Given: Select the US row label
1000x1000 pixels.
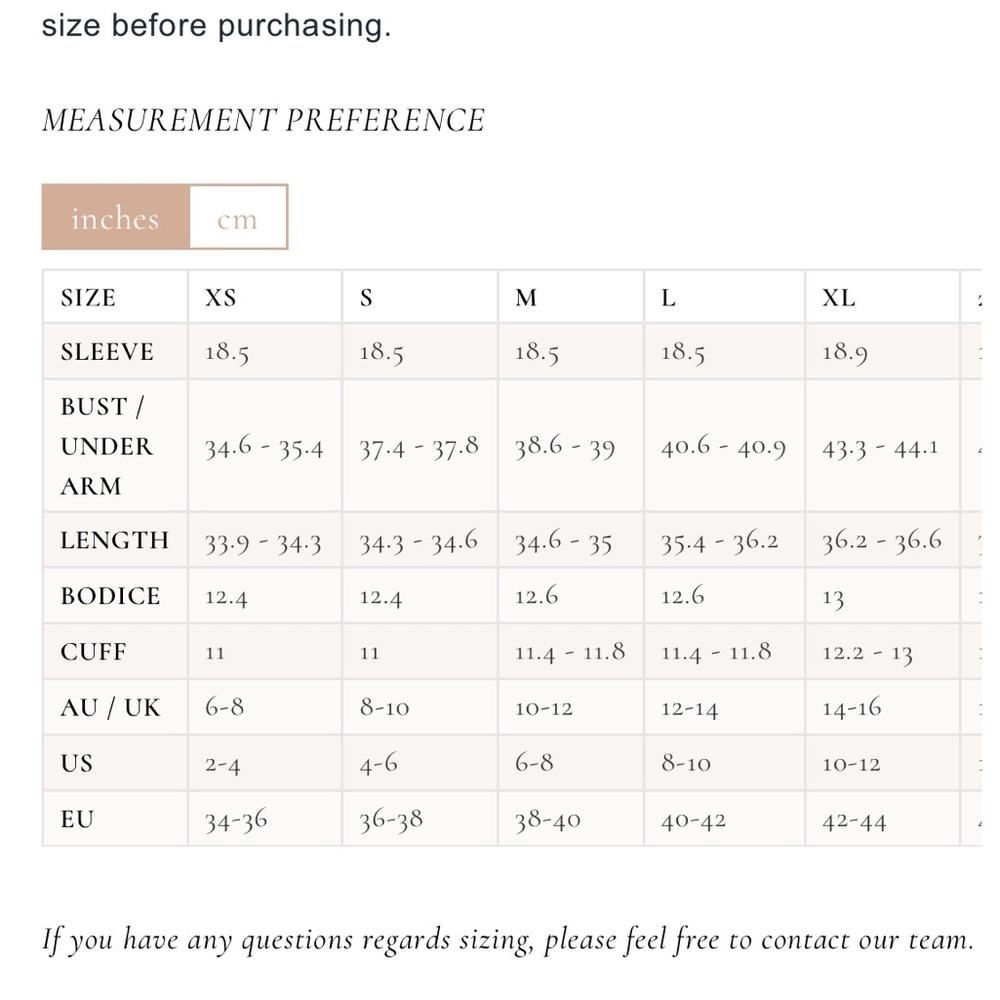Looking at the screenshot, I should click(x=77, y=763).
